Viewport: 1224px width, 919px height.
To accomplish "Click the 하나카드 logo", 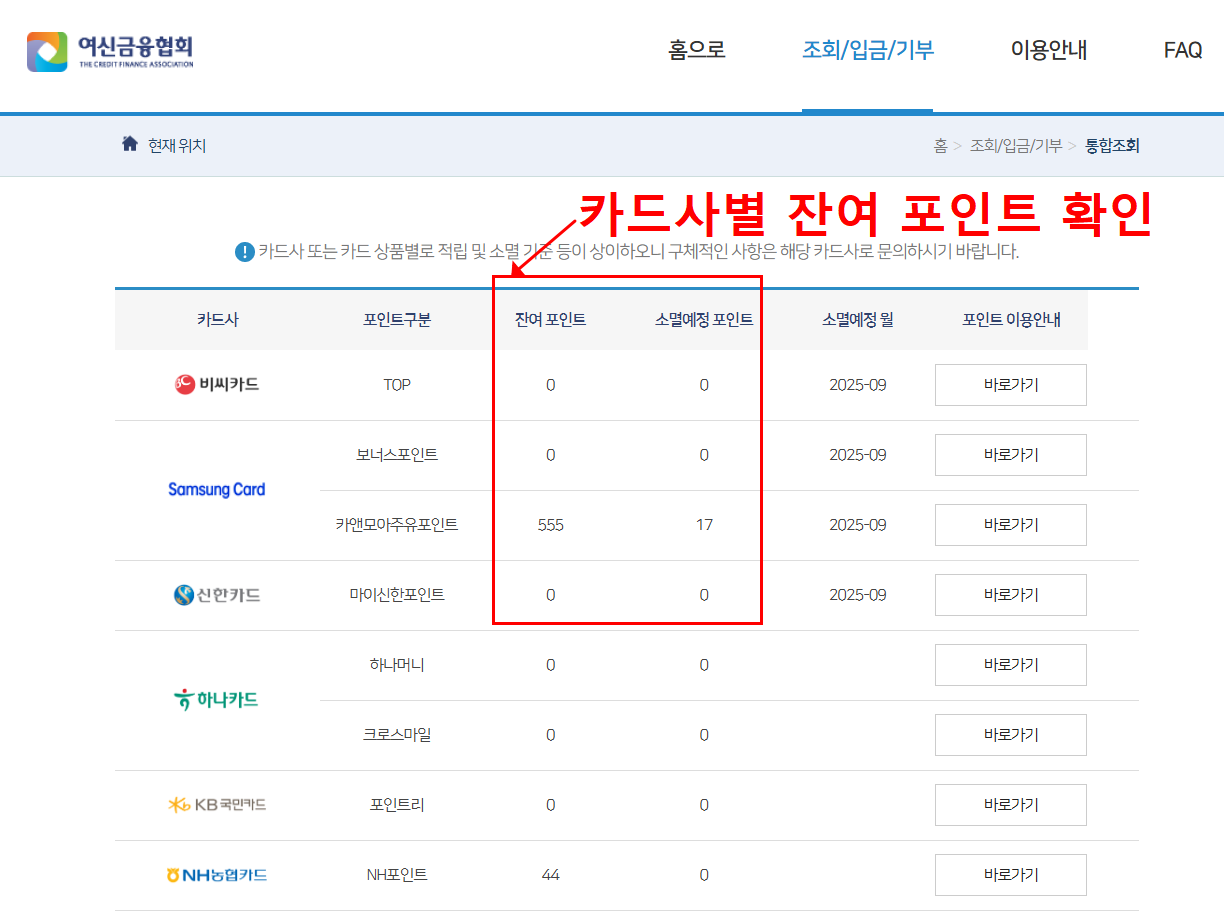I will (217, 700).
